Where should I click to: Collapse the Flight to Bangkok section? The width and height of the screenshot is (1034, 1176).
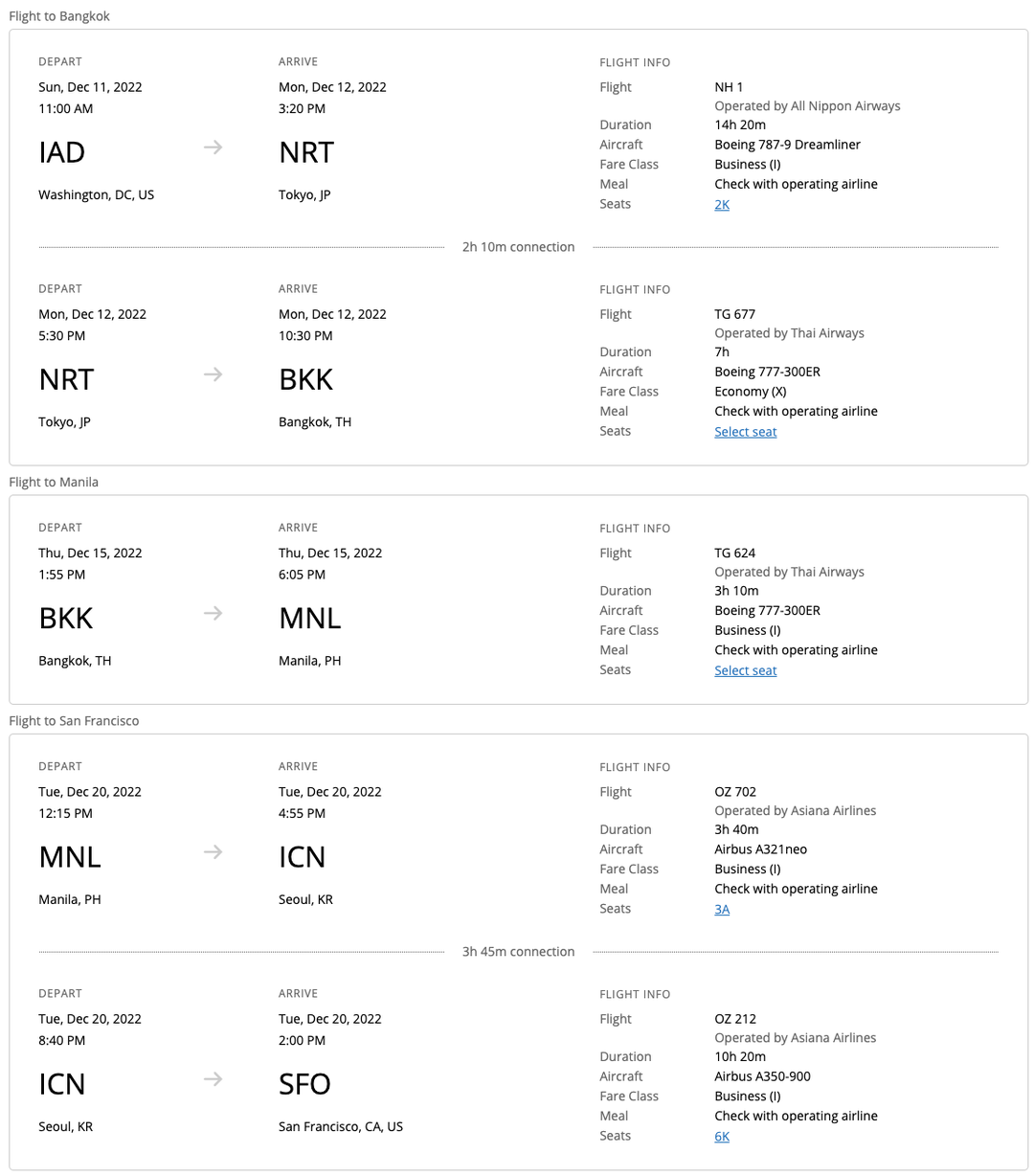coord(59,15)
